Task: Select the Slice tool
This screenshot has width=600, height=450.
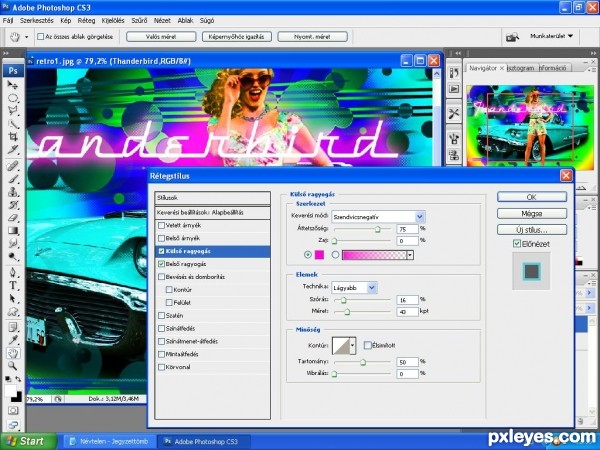Action: coord(13,150)
